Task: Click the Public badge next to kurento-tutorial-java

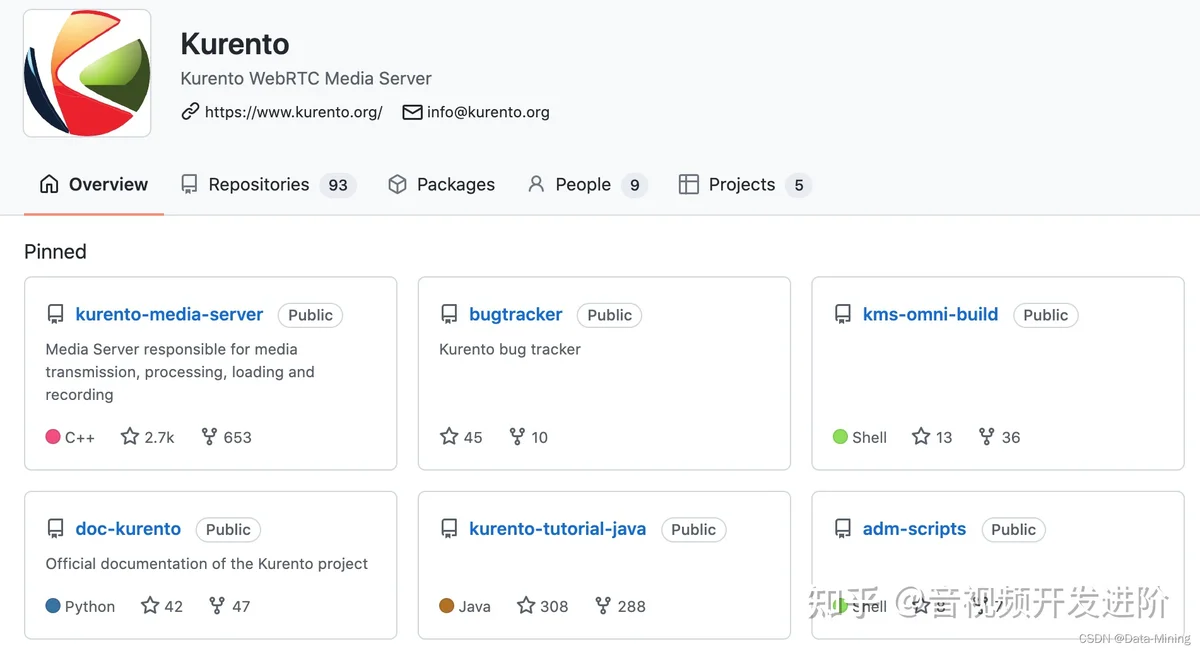Action: [x=693, y=529]
